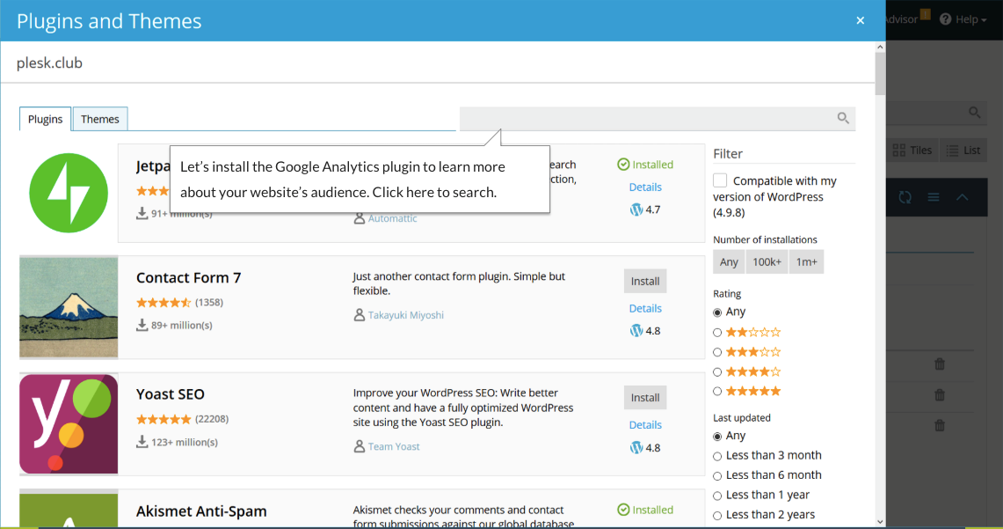Screen dimensions: 1003x529
Task: Install the Yoast SEO plugin
Action: coord(645,397)
